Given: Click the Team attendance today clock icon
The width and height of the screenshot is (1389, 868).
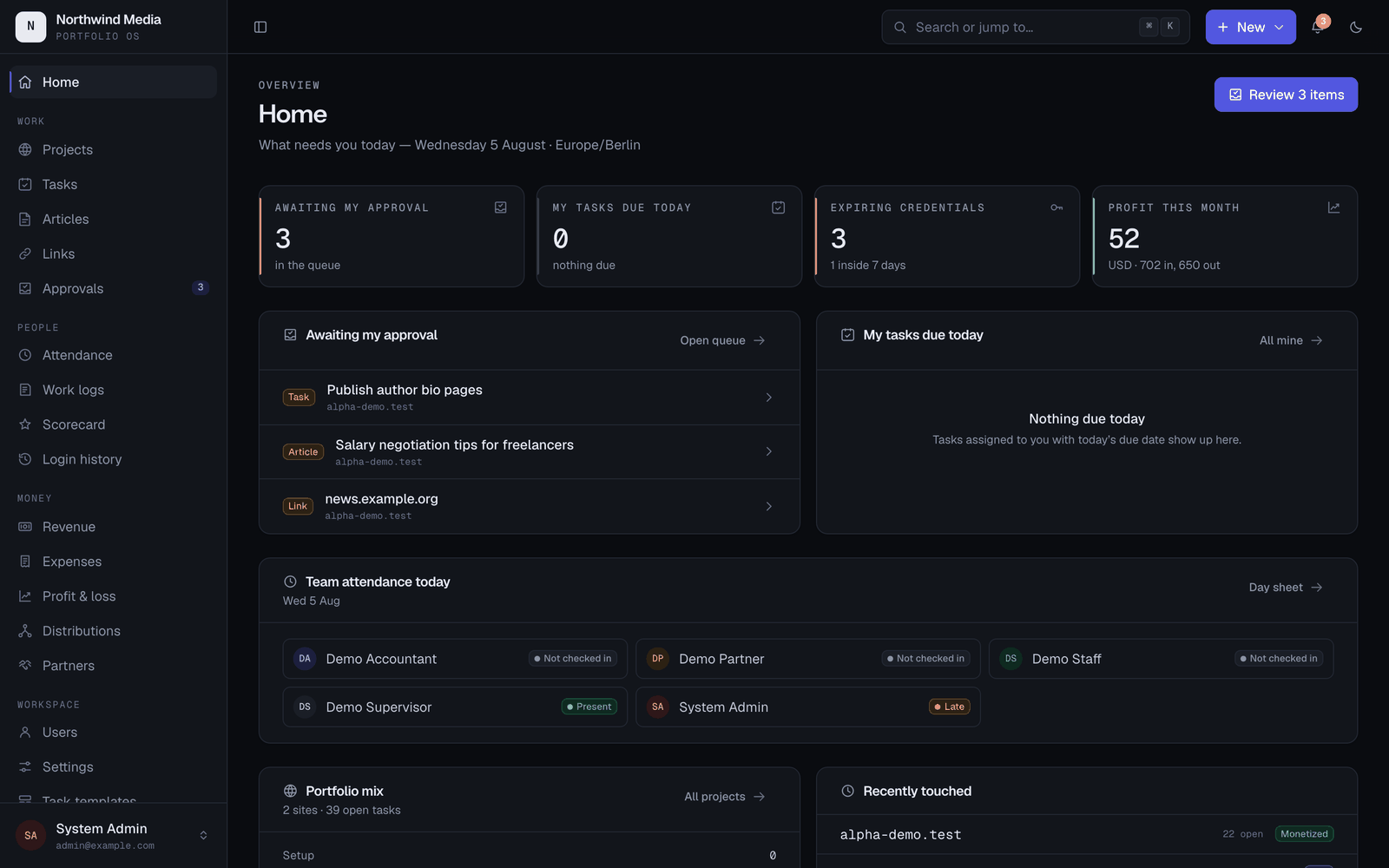Looking at the screenshot, I should [290, 582].
